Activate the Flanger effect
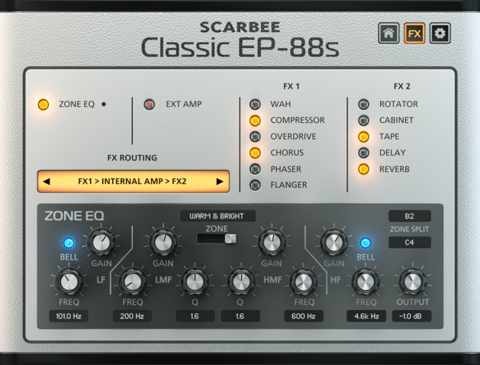 tap(255, 185)
